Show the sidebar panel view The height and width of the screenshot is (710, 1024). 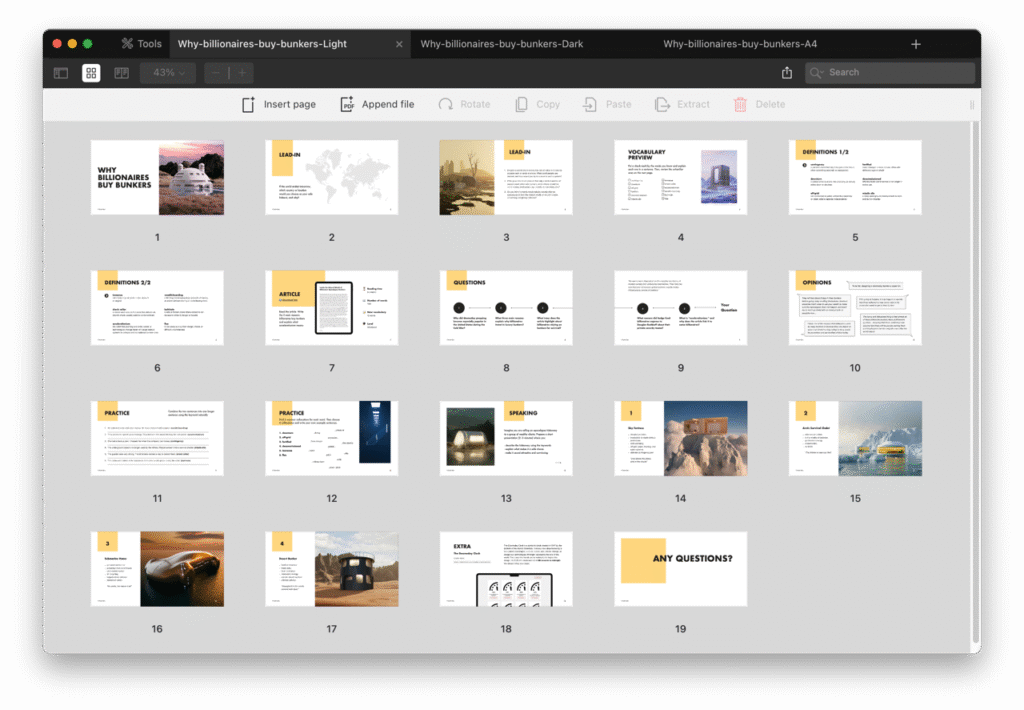click(x=61, y=73)
